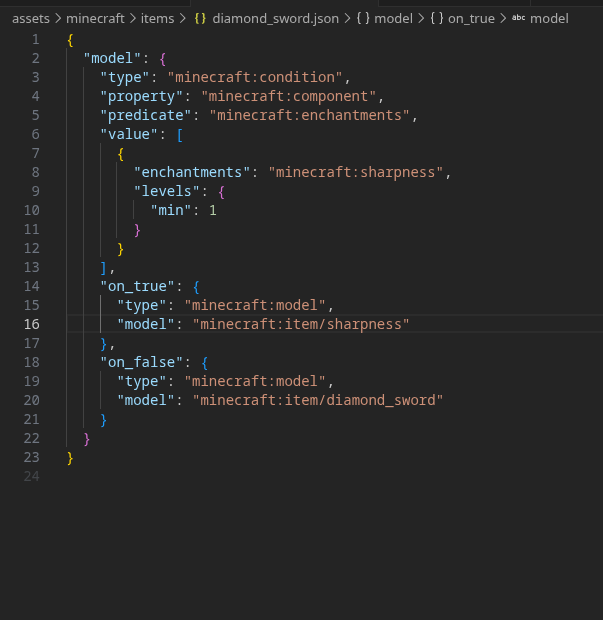Click the JSON file icon before diamond_sword.json
This screenshot has height=620, width=603.
click(x=200, y=18)
